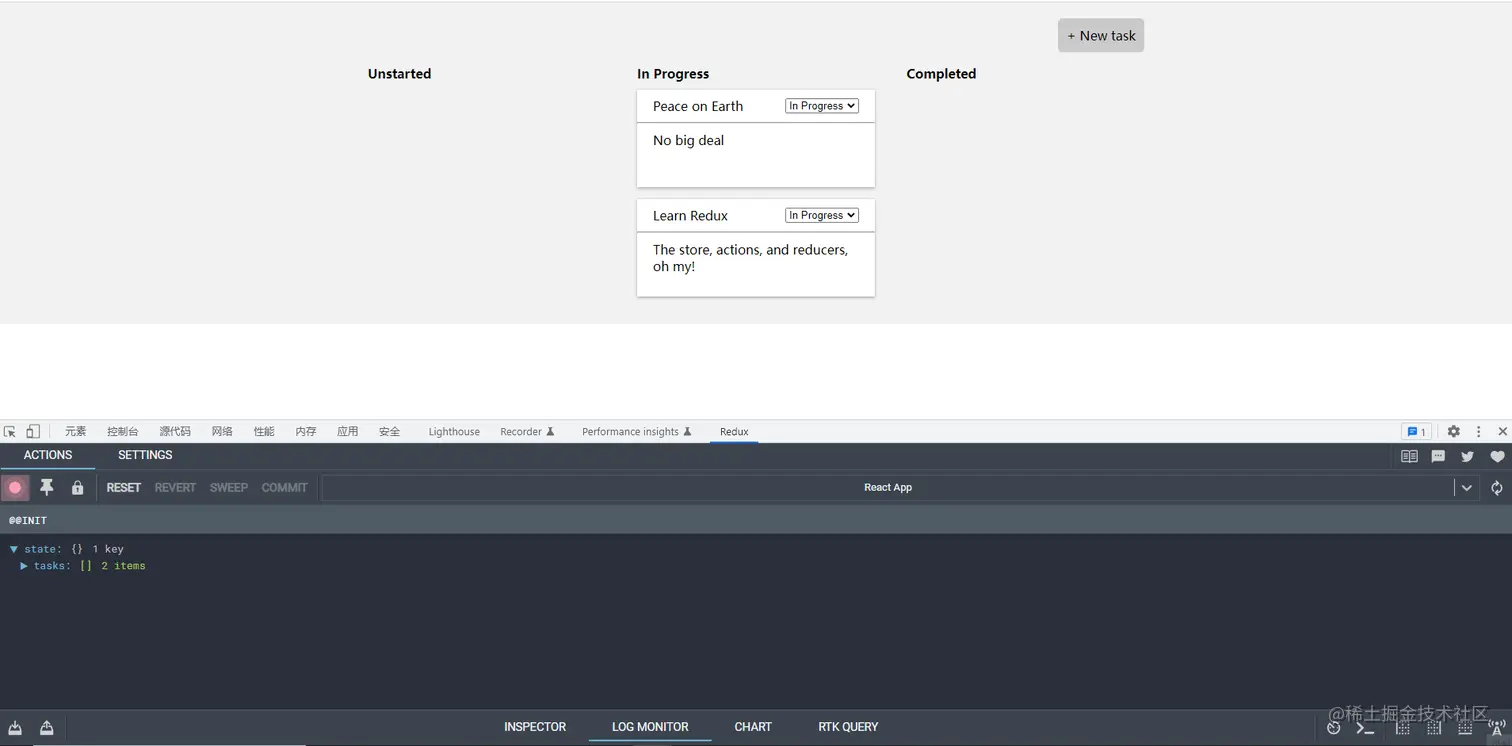Open the 源代码 (Sources) DevTools tab
The height and width of the screenshot is (746, 1512).
(x=175, y=432)
